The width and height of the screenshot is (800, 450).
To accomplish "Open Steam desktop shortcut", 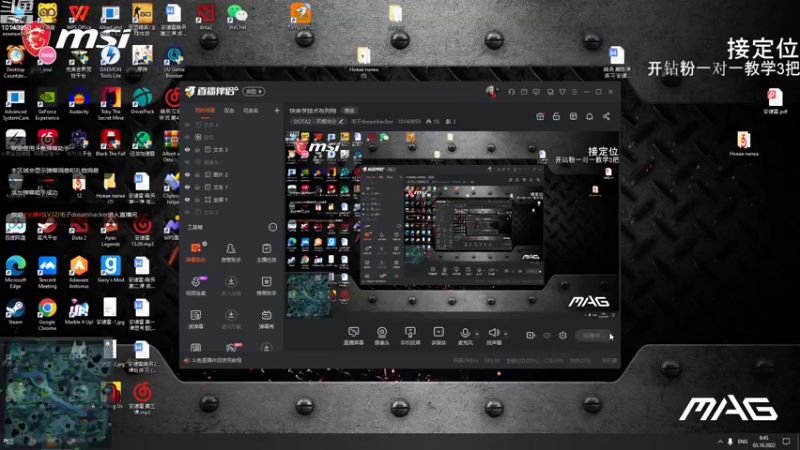I will point(15,312).
